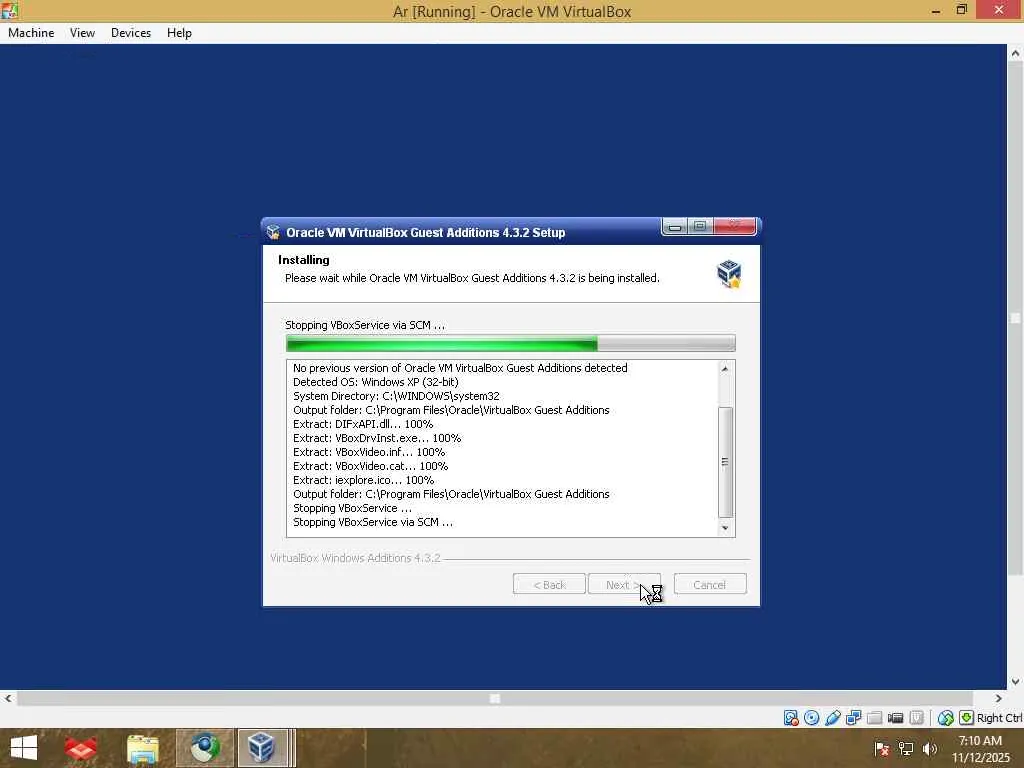Open the Devices menu
This screenshot has width=1024, height=768.
[131, 33]
